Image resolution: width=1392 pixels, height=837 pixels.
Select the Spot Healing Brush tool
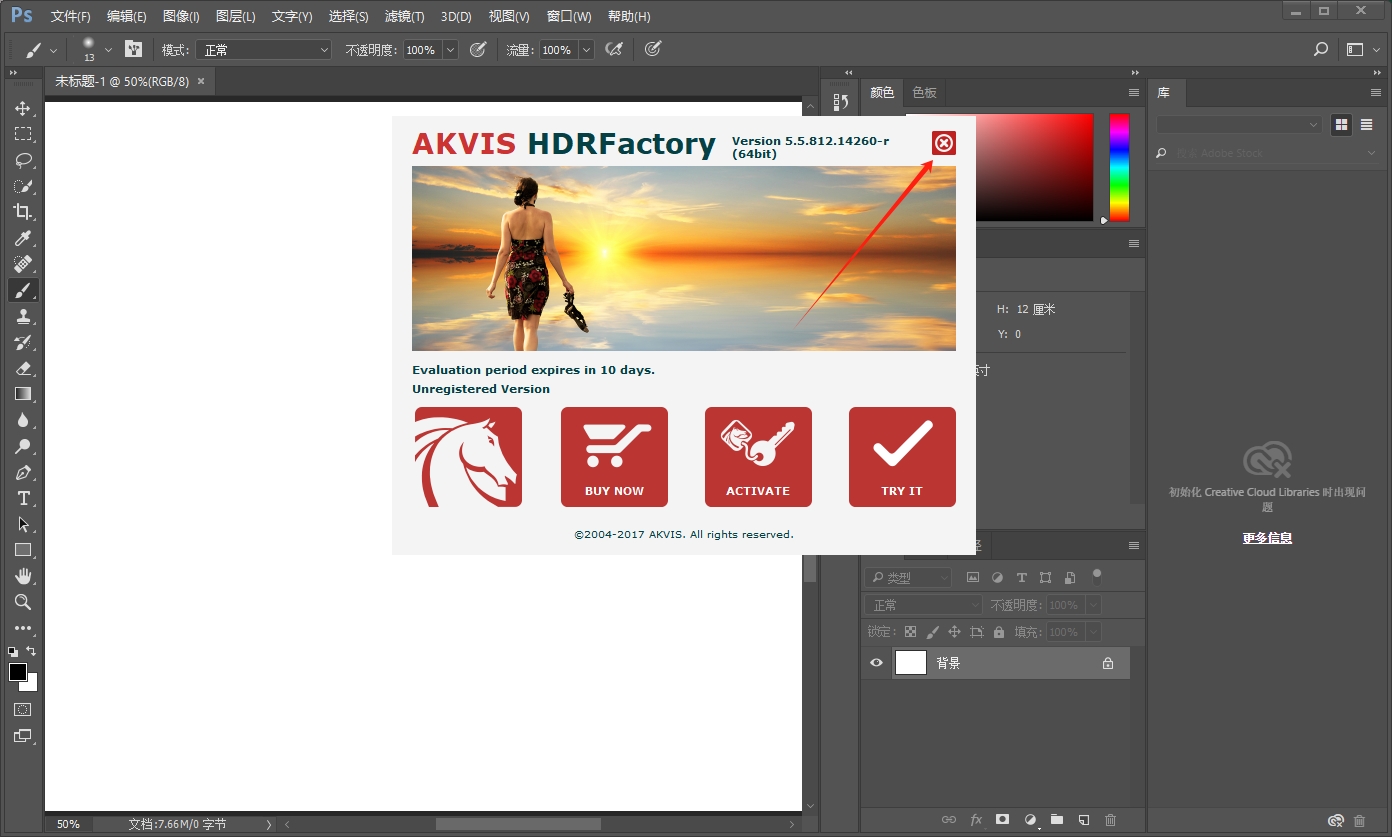tap(23, 264)
